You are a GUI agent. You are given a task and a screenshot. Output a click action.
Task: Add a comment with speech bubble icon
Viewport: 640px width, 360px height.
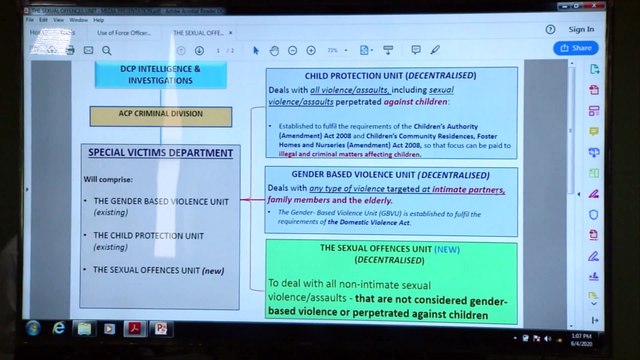pyautogui.click(x=416, y=50)
